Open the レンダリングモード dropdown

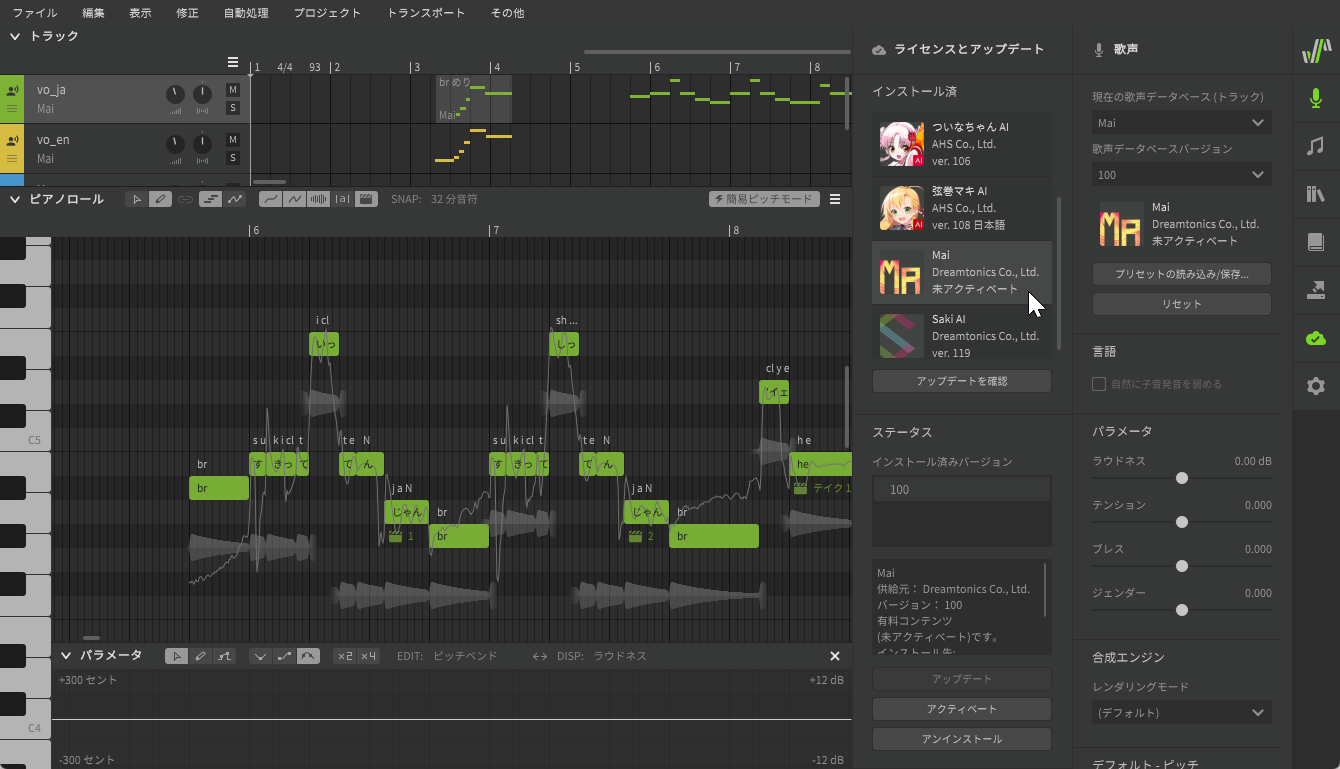click(1182, 713)
